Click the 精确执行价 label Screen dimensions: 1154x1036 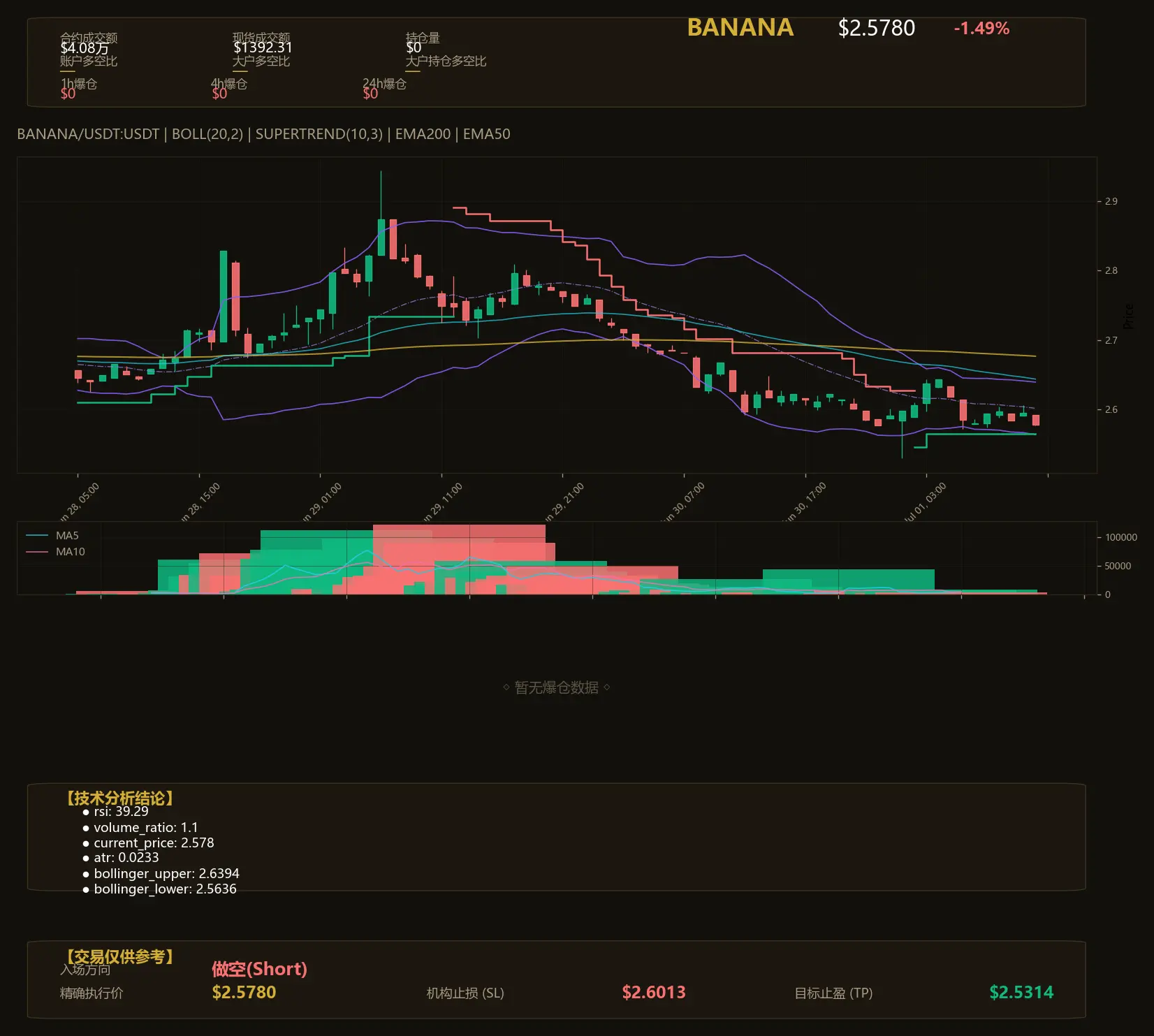click(92, 993)
